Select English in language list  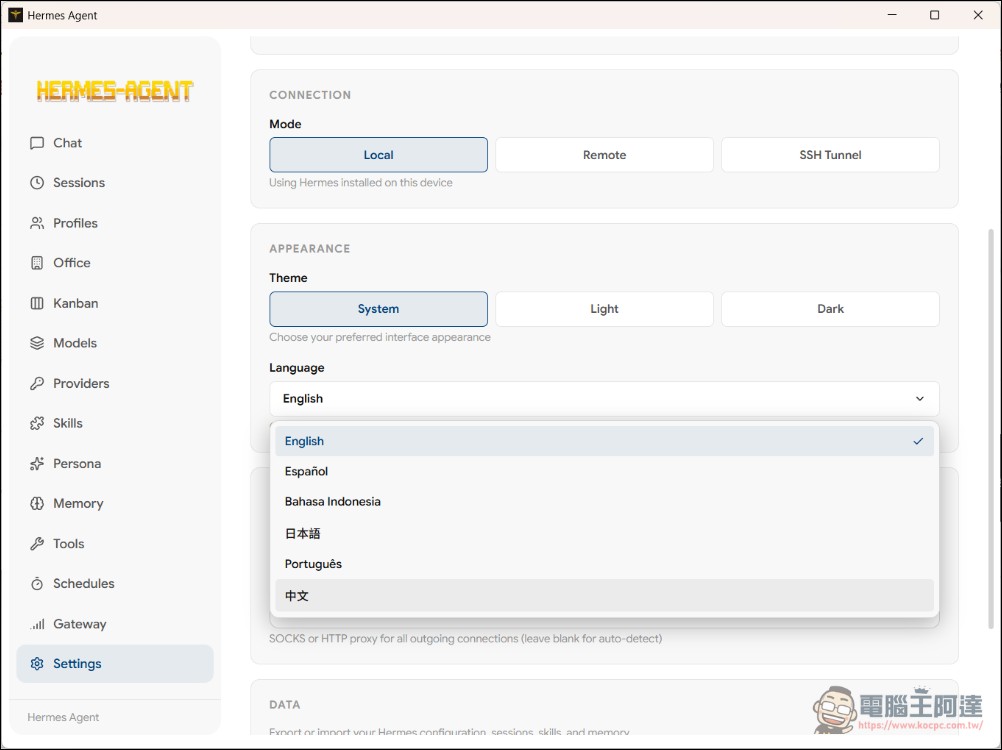pyautogui.click(x=605, y=441)
